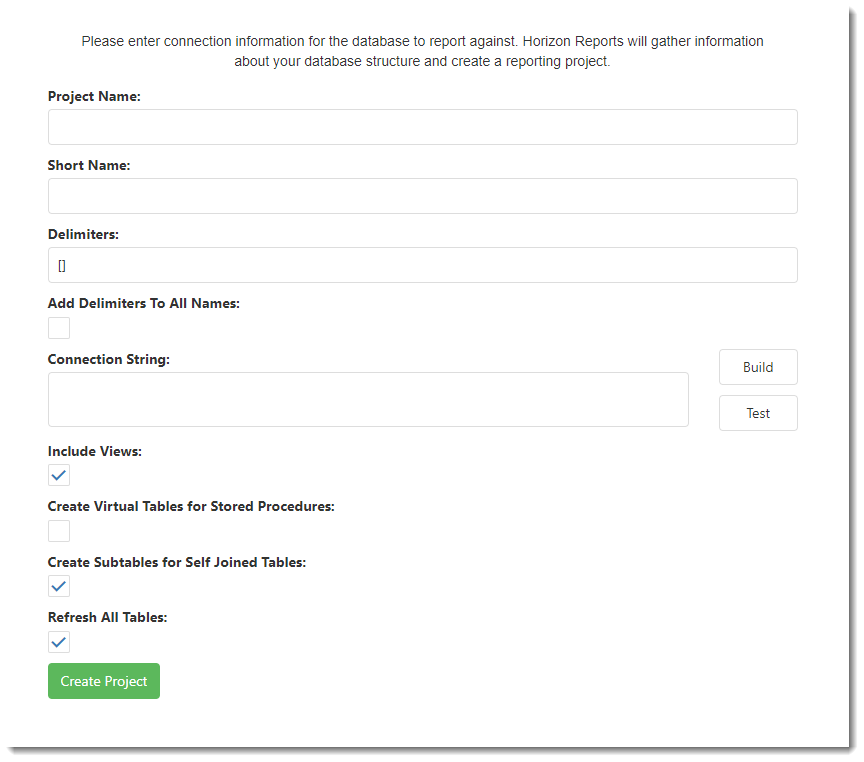Open the connection string Build dialog
Screen dimensions: 864x762
(758, 367)
